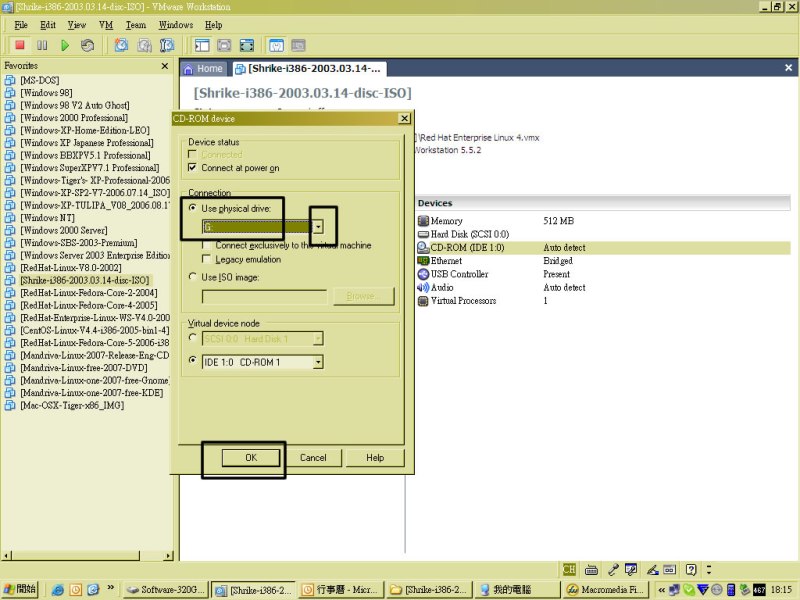Image resolution: width=800 pixels, height=600 pixels.
Task: Open the IDE 1:0 CD-ROM 1 dropdown
Action: click(x=318, y=362)
